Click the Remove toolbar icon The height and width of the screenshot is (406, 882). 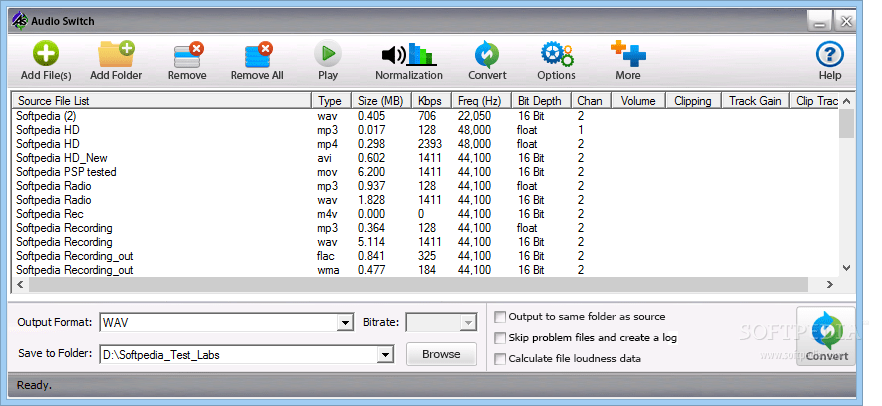pos(187,60)
